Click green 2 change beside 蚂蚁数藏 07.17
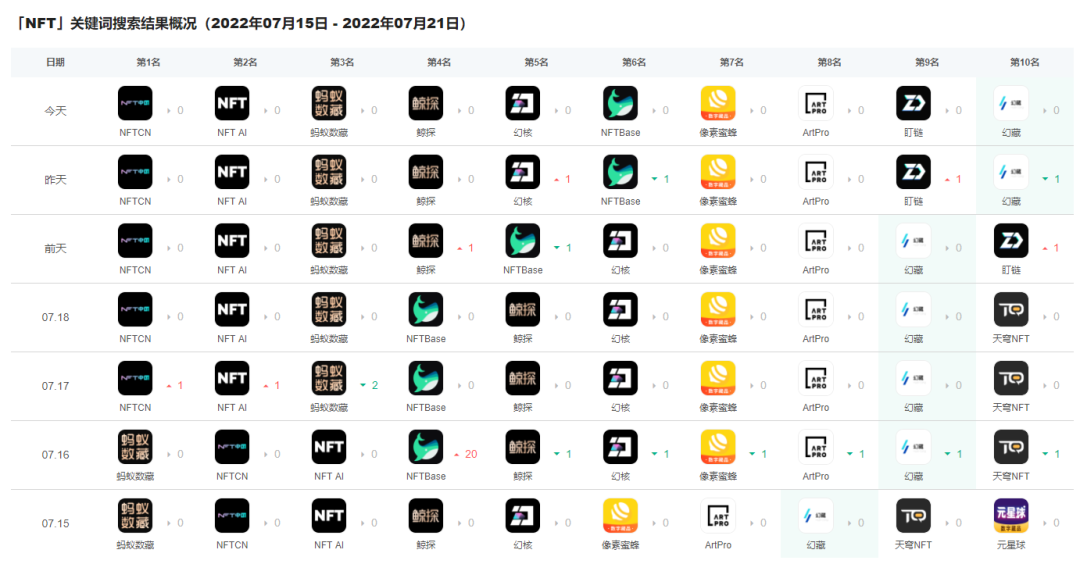The image size is (1080, 564). tap(375, 386)
